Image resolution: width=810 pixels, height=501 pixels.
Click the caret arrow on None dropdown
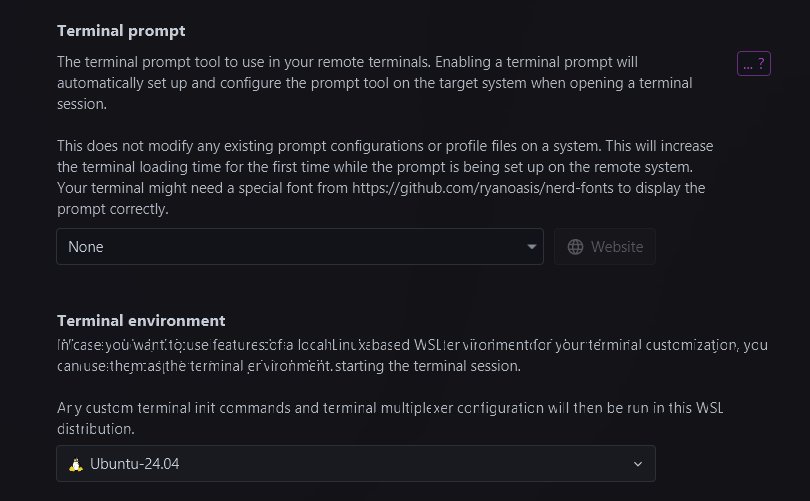(532, 247)
